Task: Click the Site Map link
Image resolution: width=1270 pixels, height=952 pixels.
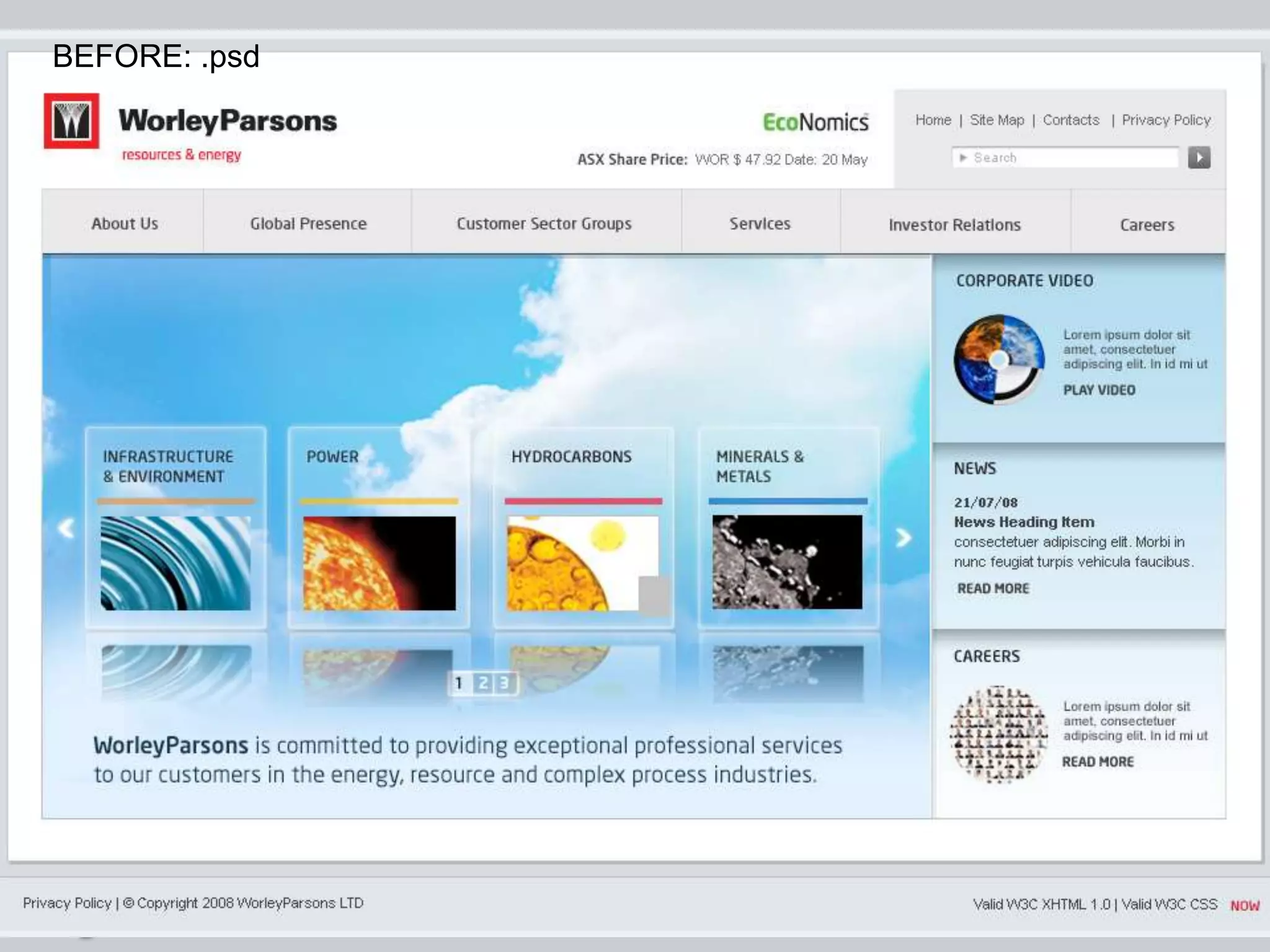Action: point(997,120)
